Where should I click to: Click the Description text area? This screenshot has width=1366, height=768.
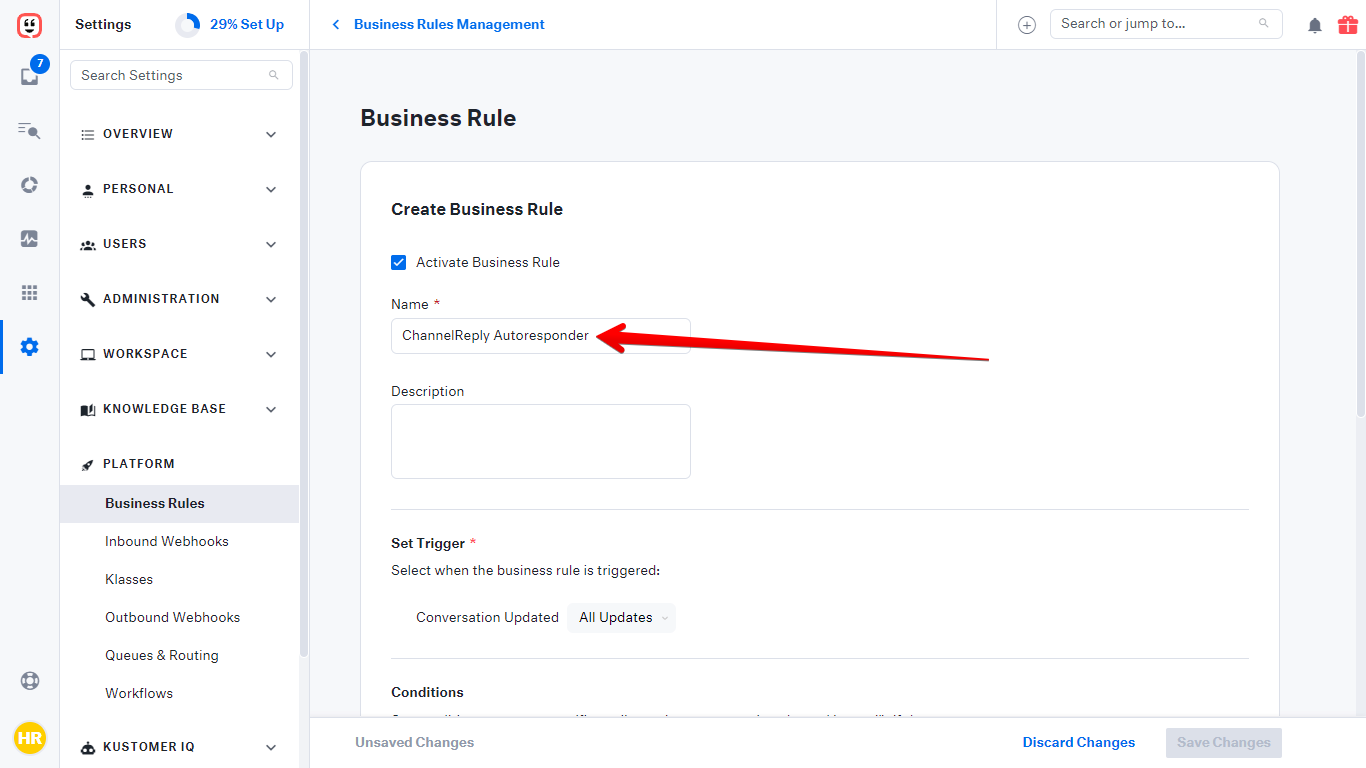(x=540, y=441)
